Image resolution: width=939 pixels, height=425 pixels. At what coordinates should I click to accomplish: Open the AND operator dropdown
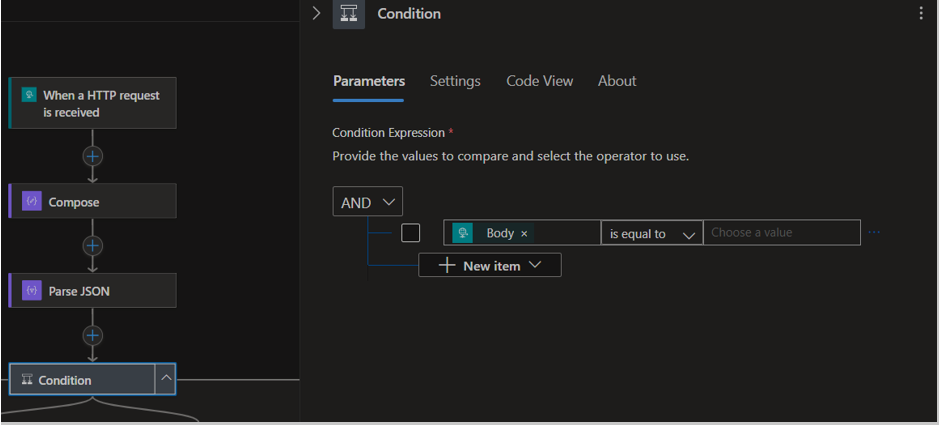point(368,202)
